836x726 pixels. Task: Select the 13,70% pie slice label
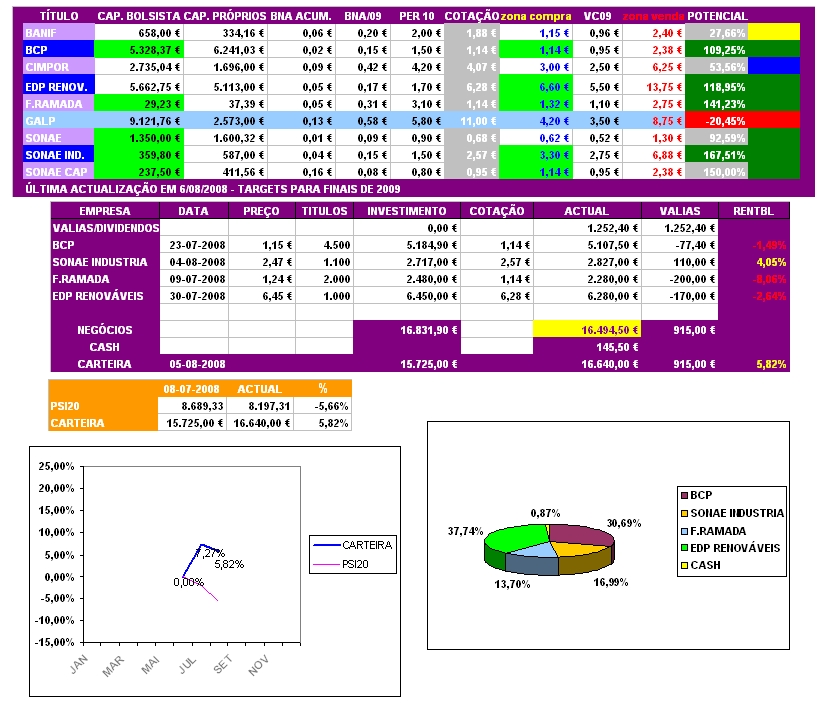pos(512,584)
